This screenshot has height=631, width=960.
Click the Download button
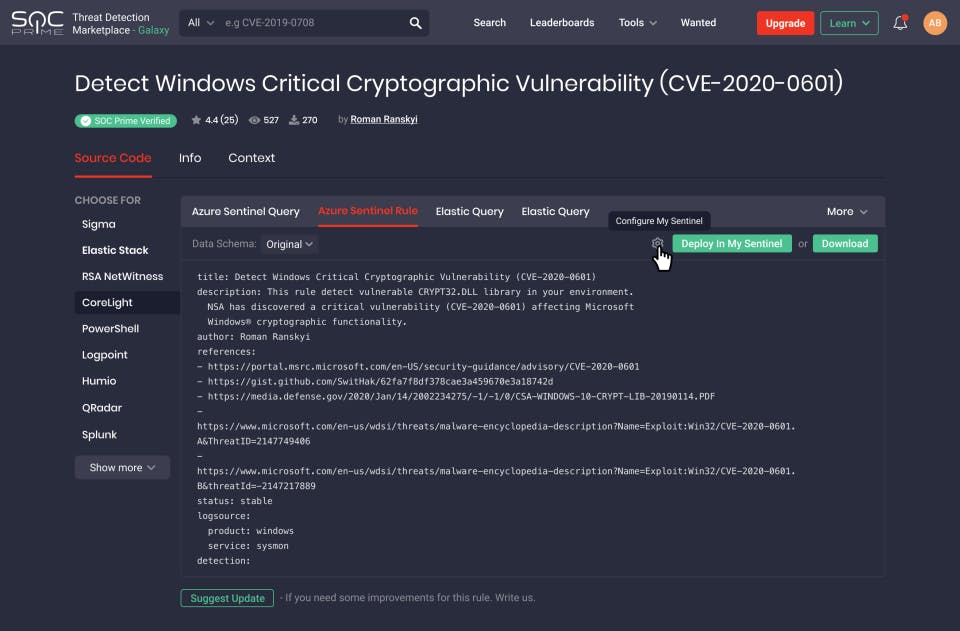click(844, 243)
